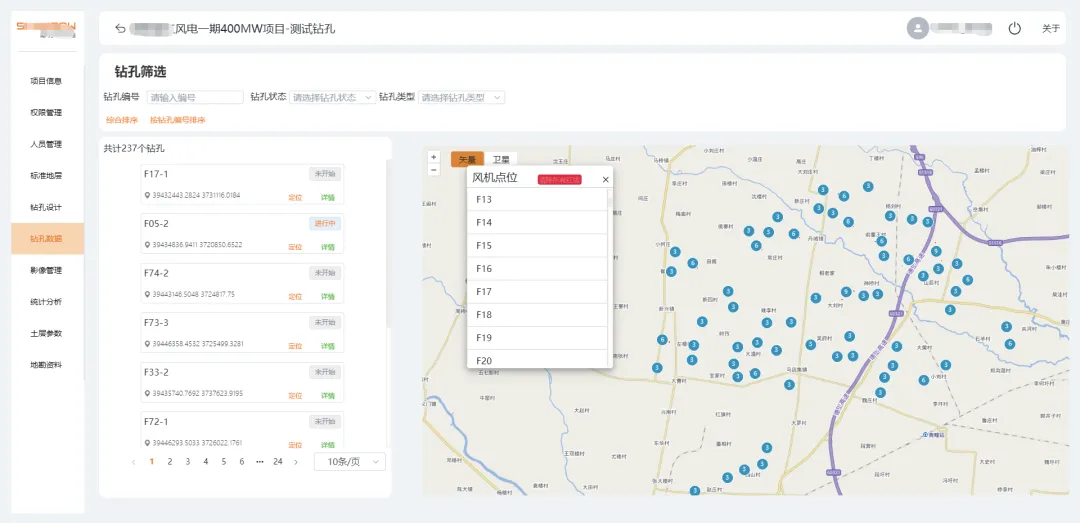Click the 综合排序 sort link
The image size is (1080, 523).
click(x=122, y=120)
